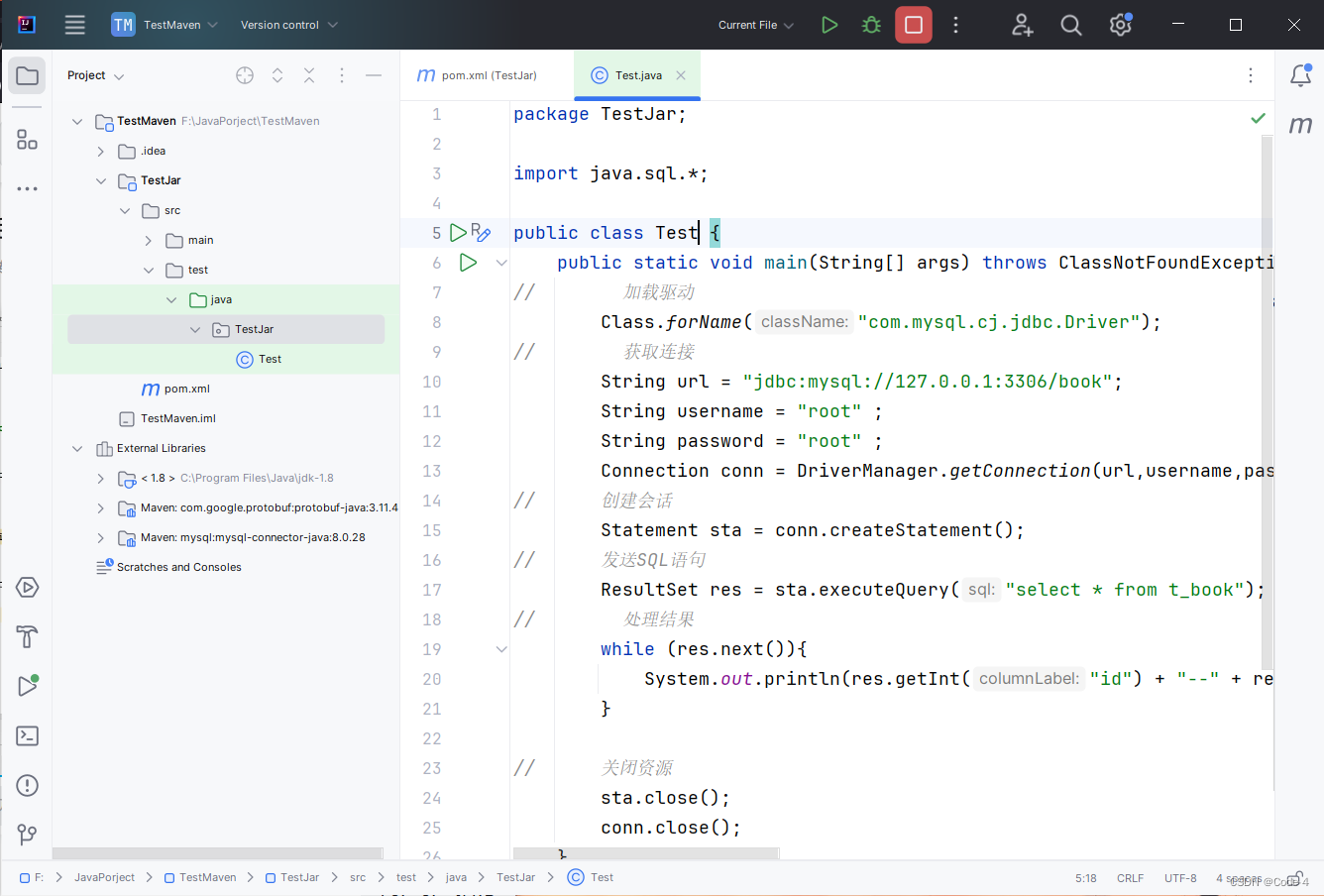Open the Git version control tool window
The image size is (1324, 896).
pos(28,835)
